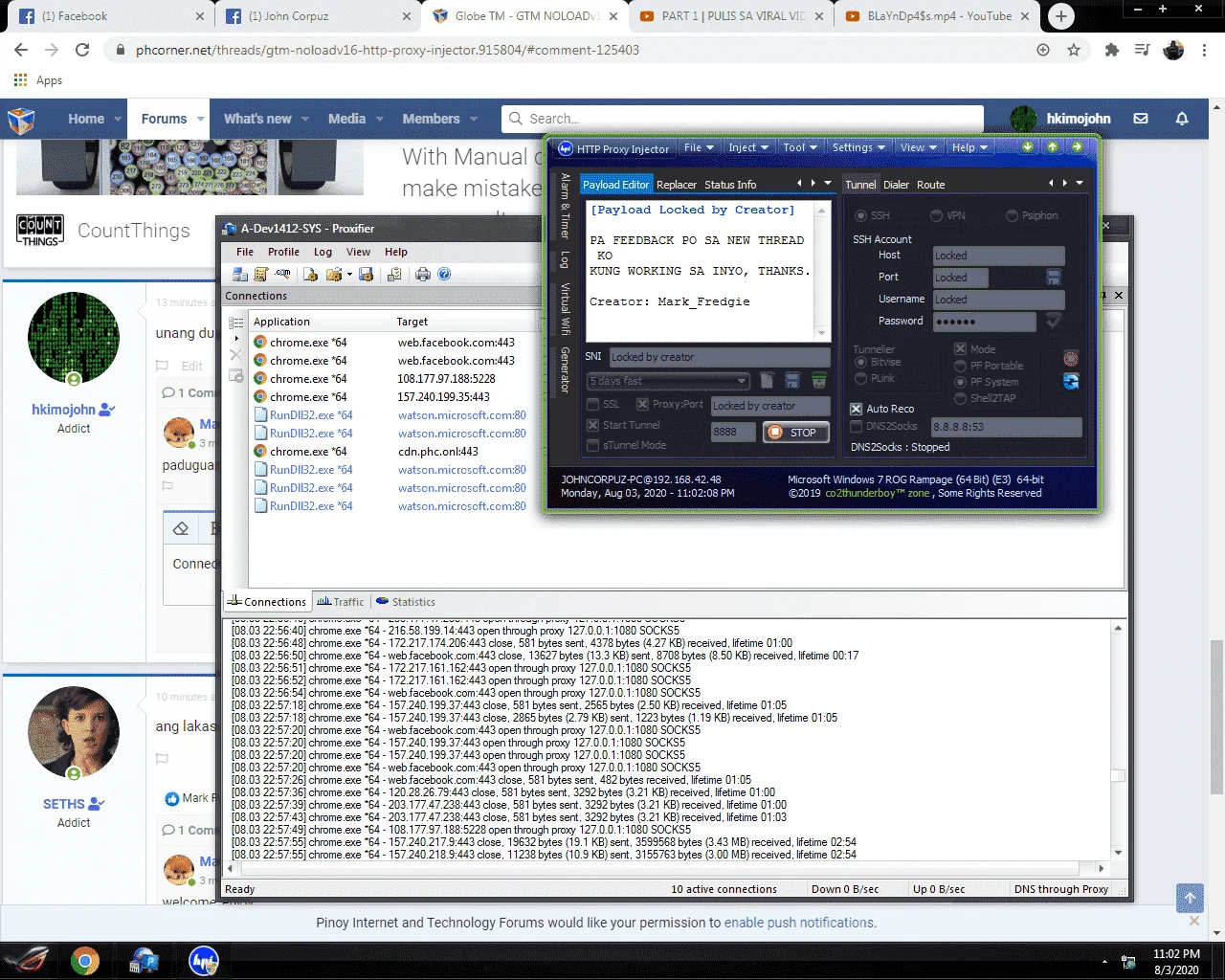Open the View dropdown in HTTP Proxy Injector

(x=919, y=148)
